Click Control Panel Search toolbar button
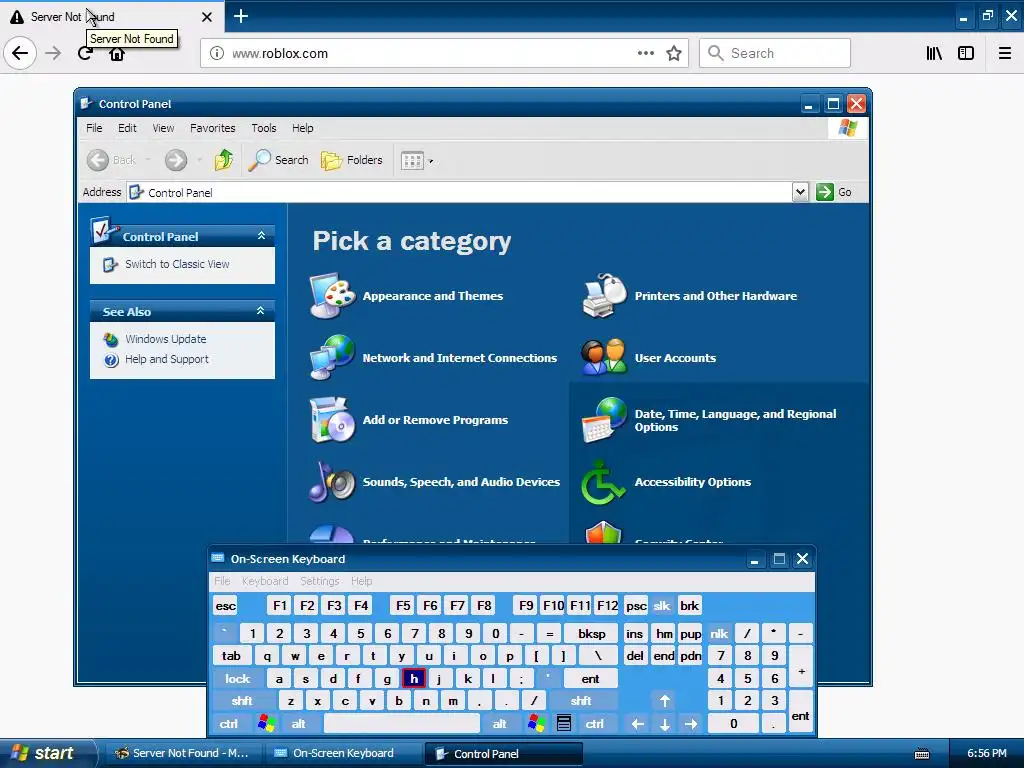The image size is (1024, 768). 279,160
